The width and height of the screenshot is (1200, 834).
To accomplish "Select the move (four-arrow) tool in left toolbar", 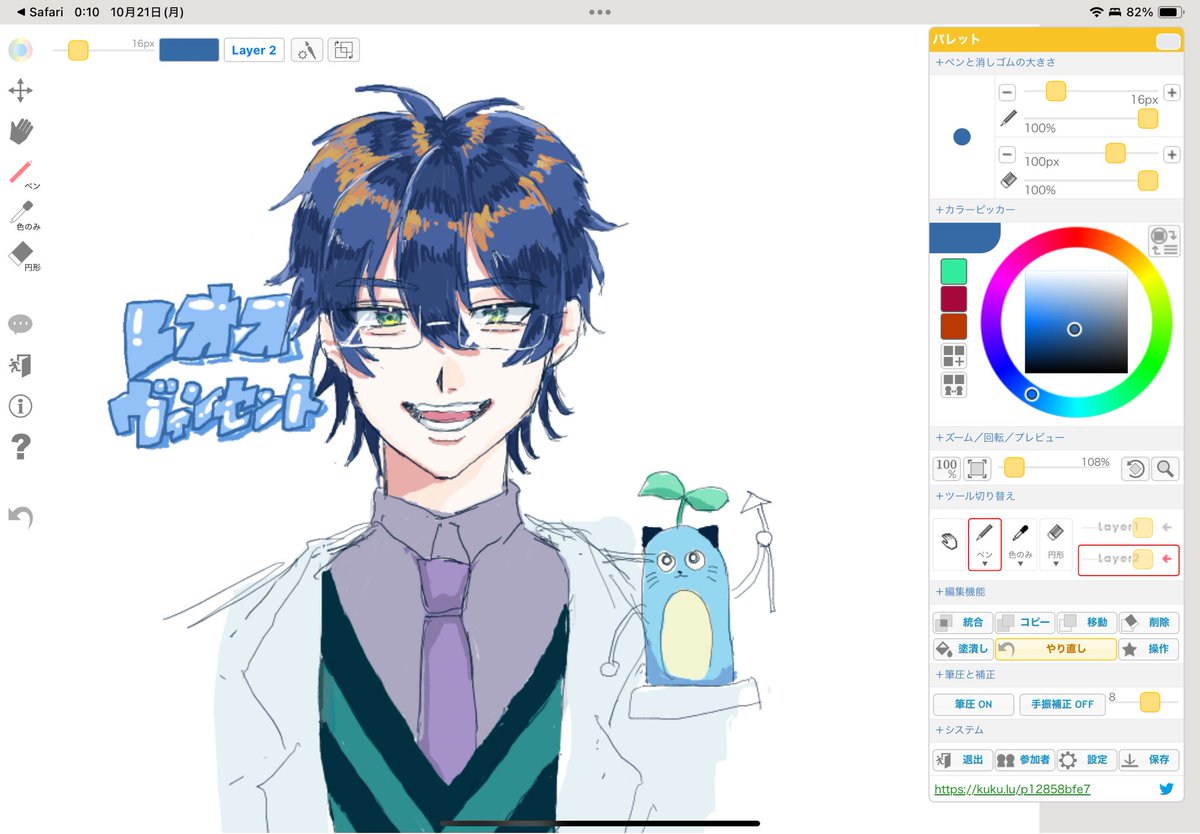I will click(x=20, y=92).
